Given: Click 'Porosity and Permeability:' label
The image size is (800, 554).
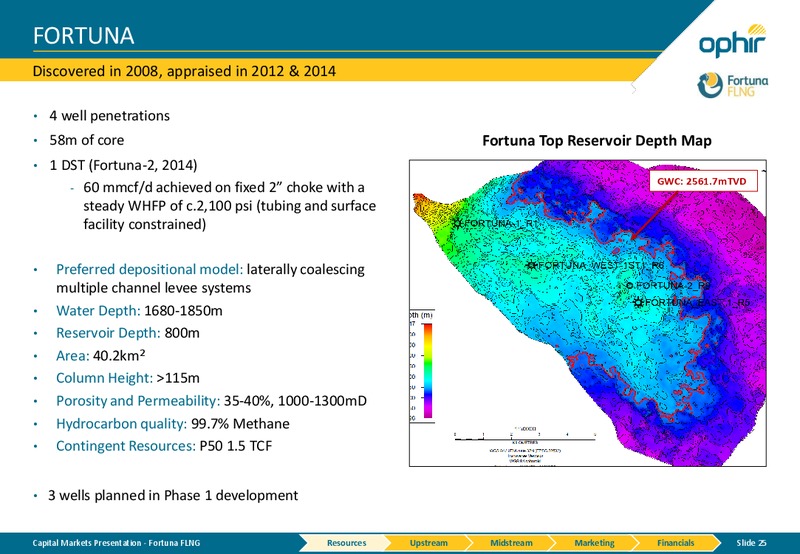Looking at the screenshot, I should coord(138,401).
